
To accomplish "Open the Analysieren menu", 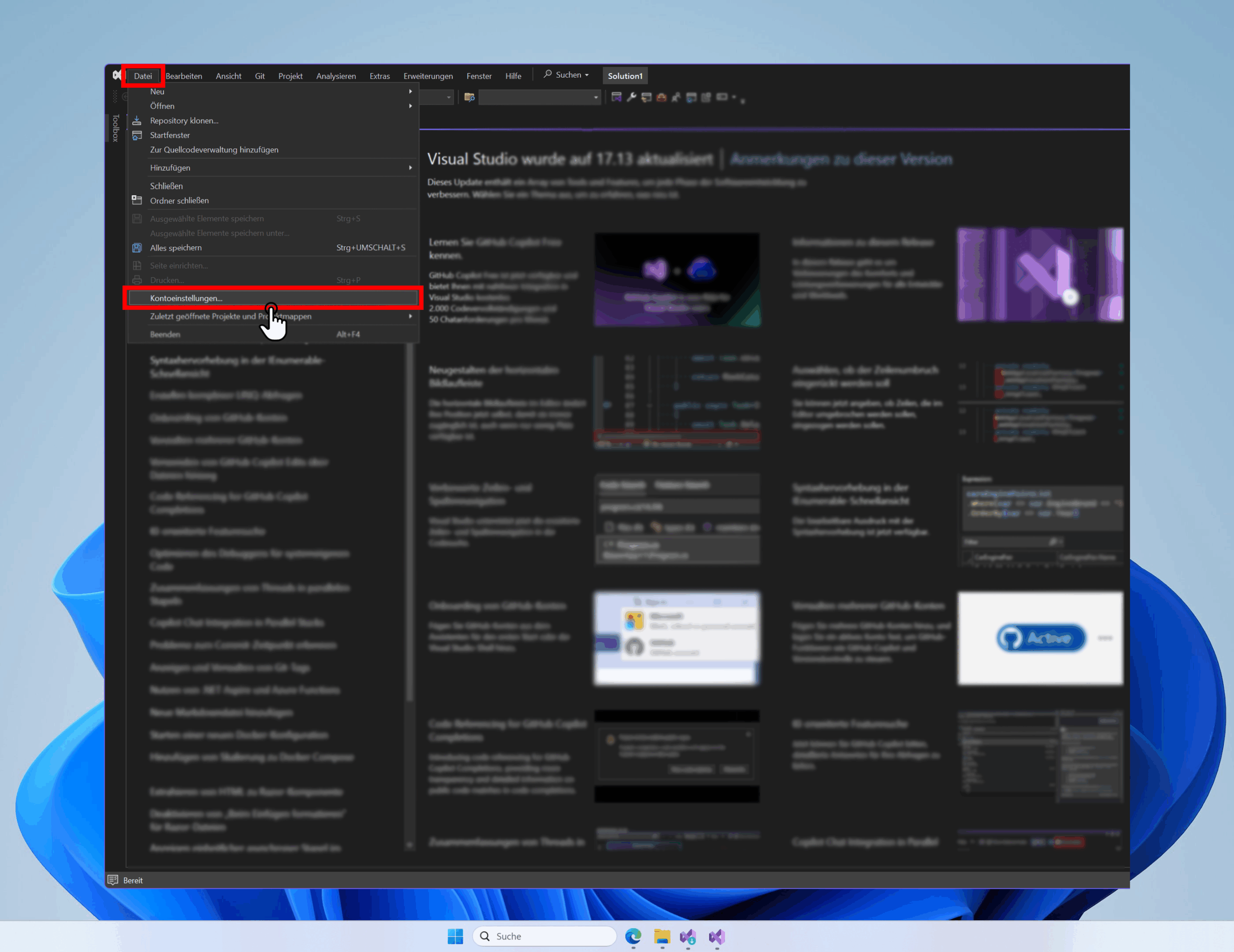I will click(x=336, y=76).
